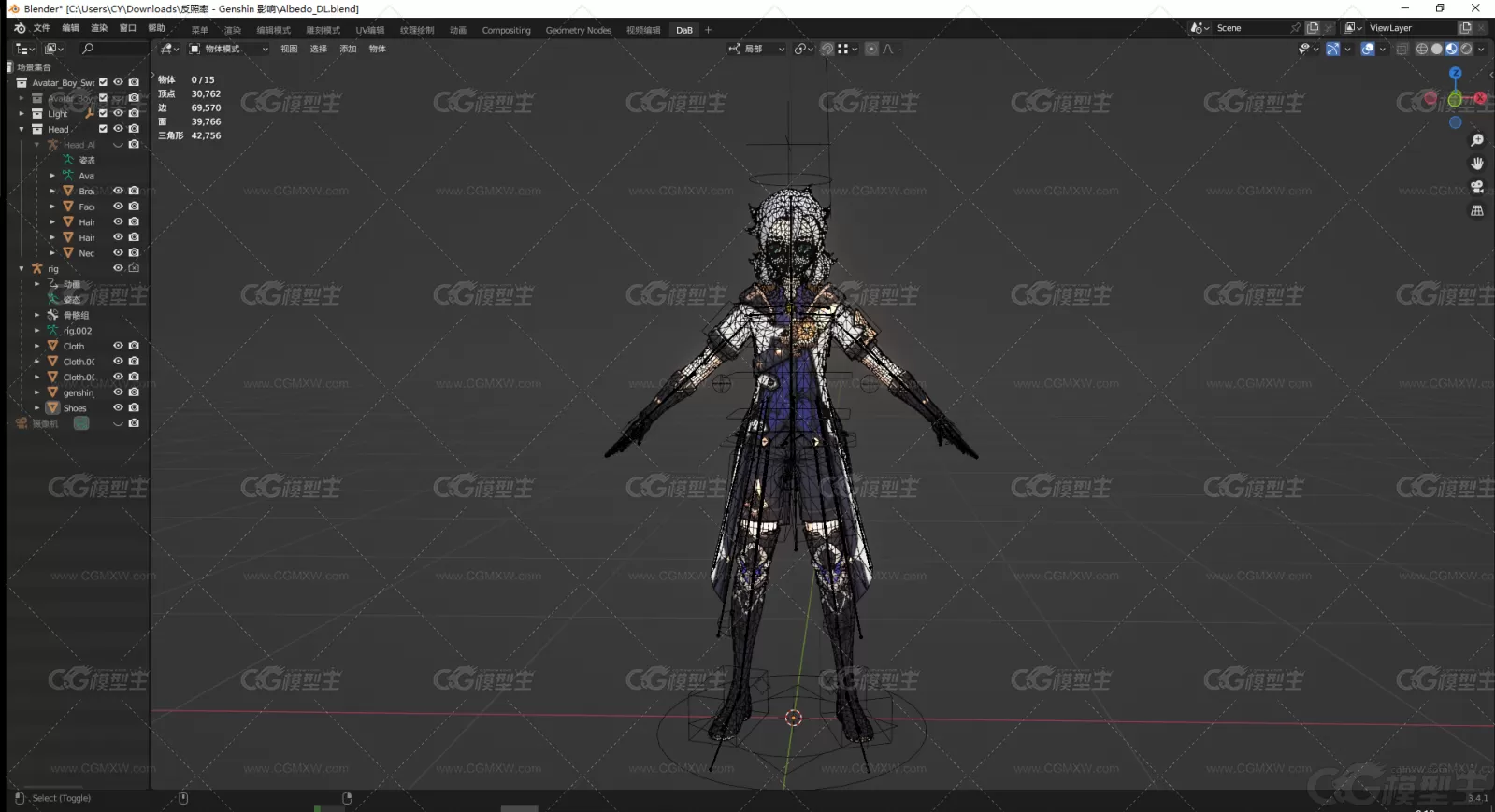Hide the Nec object with eye icon
Screen dimensions: 1495x812
point(118,252)
